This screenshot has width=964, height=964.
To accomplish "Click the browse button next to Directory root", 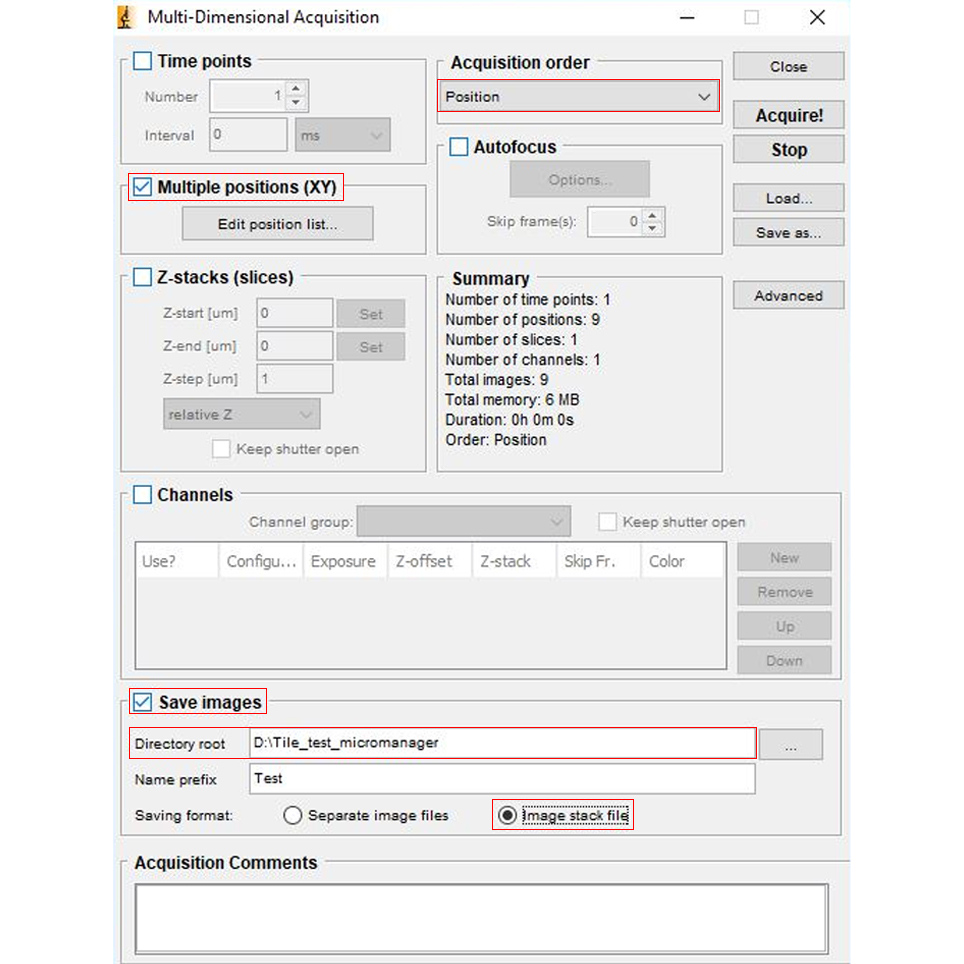I will (790, 744).
